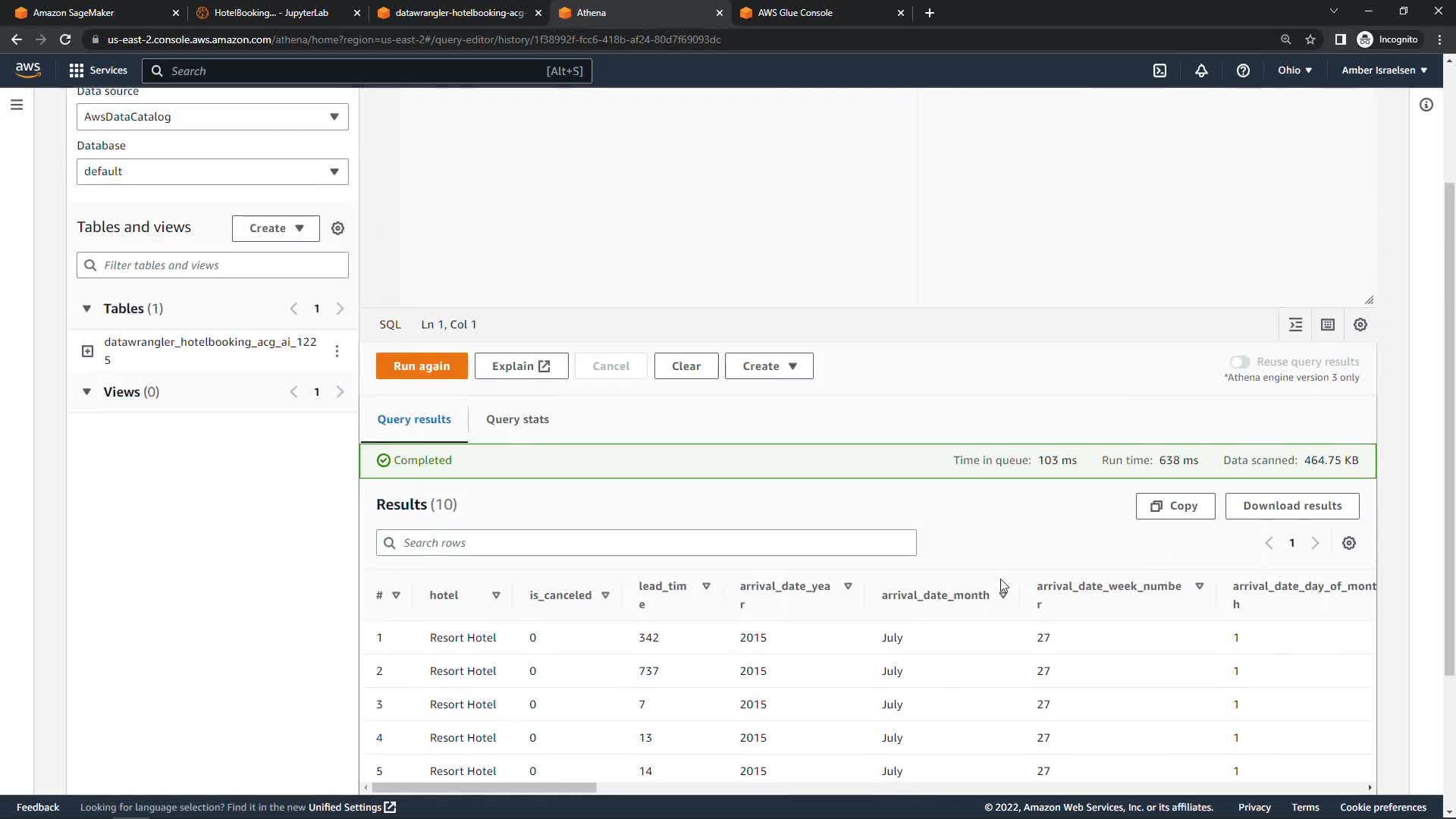Open the notifications bell icon
Image resolution: width=1456 pixels, height=819 pixels.
click(x=1201, y=71)
